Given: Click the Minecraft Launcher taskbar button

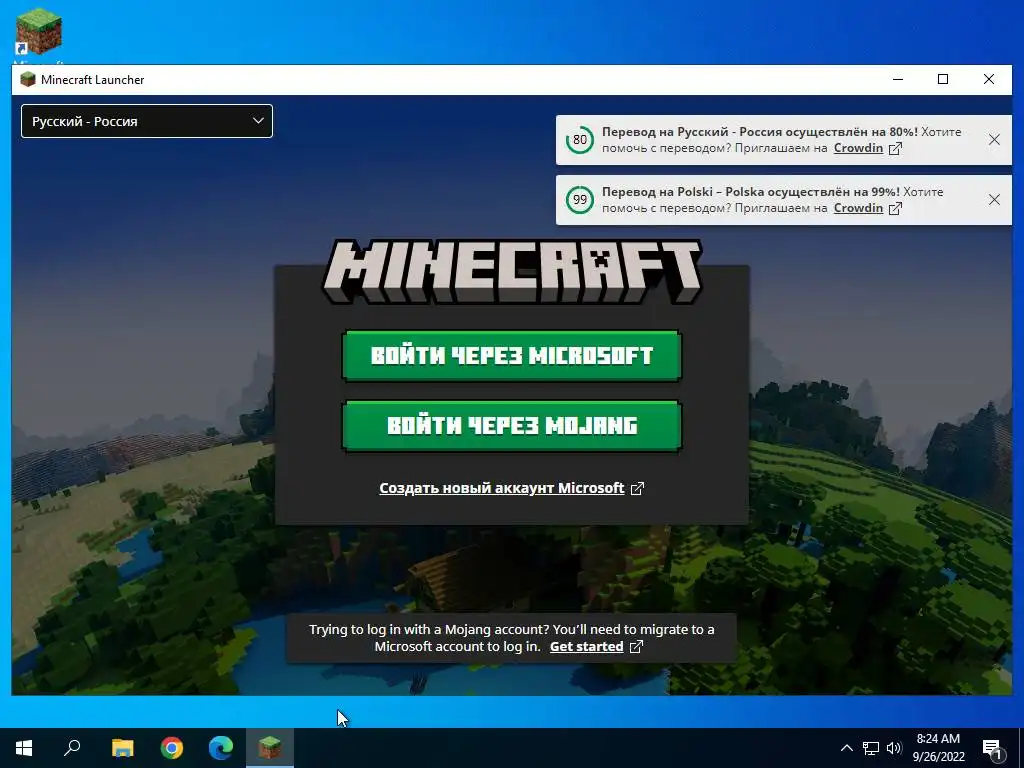Looking at the screenshot, I should point(270,748).
